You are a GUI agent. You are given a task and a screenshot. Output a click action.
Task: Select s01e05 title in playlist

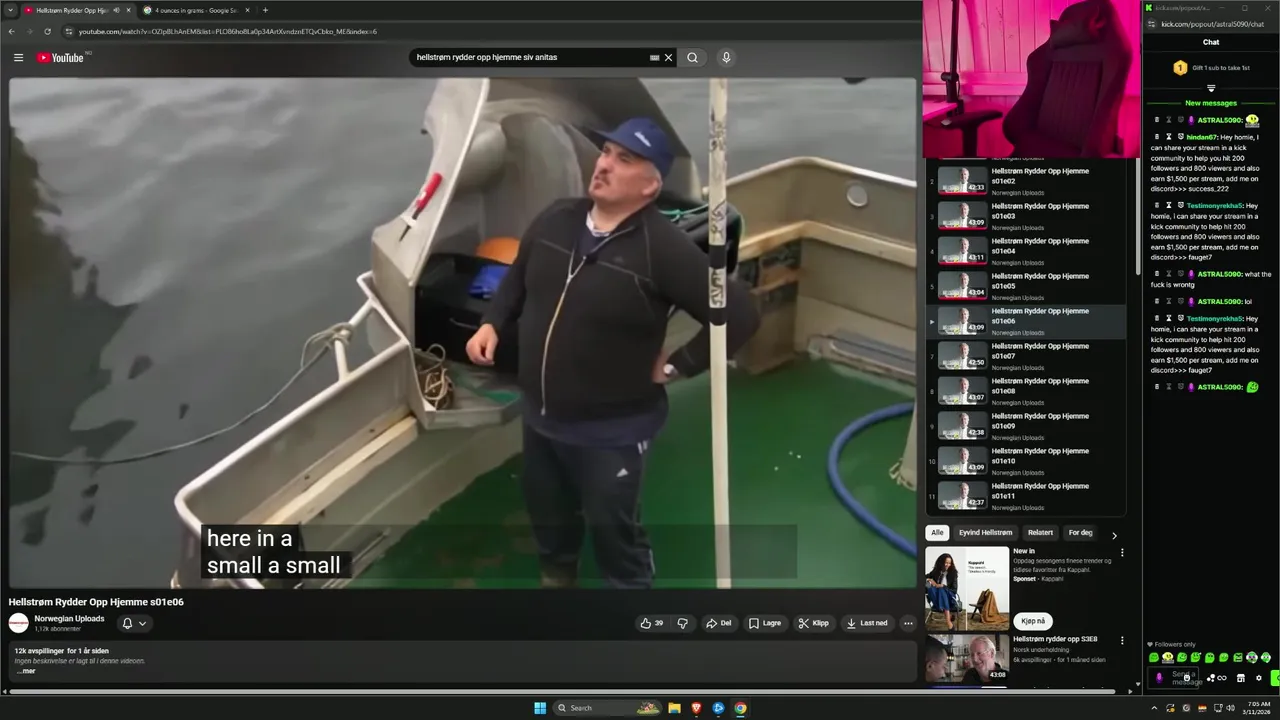[1040, 281]
